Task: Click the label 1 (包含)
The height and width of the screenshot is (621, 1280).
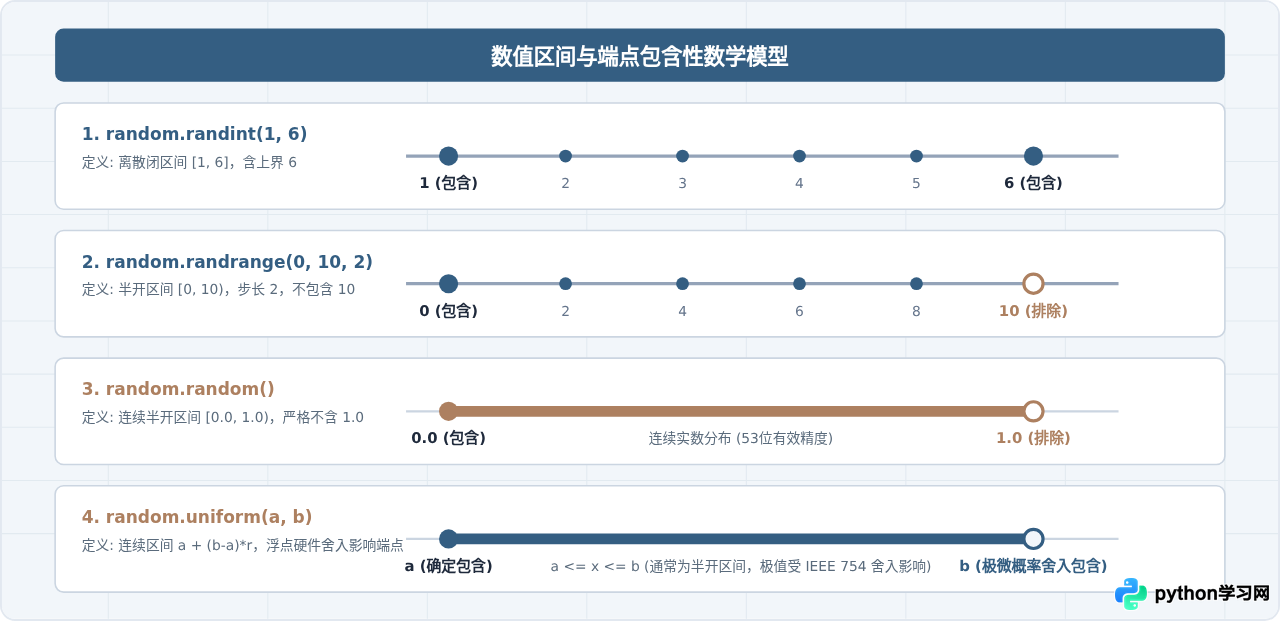Action: (x=448, y=183)
